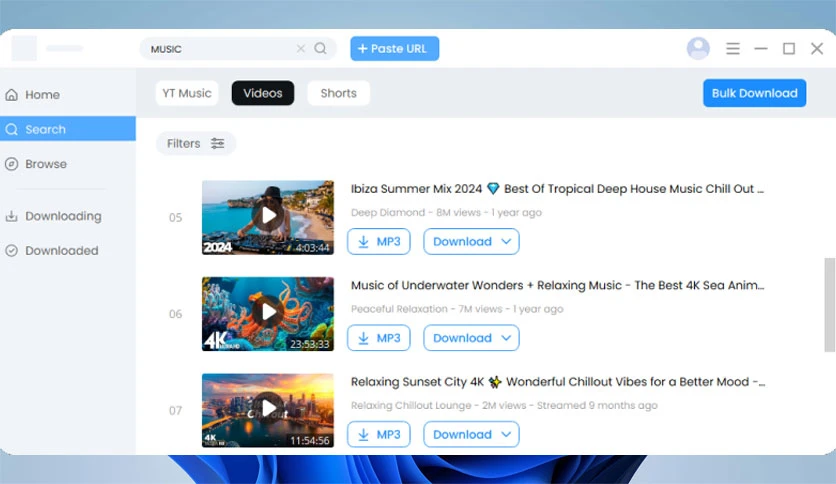Click the Filters slider icon
Screen dimensions: 836x484
[217, 143]
